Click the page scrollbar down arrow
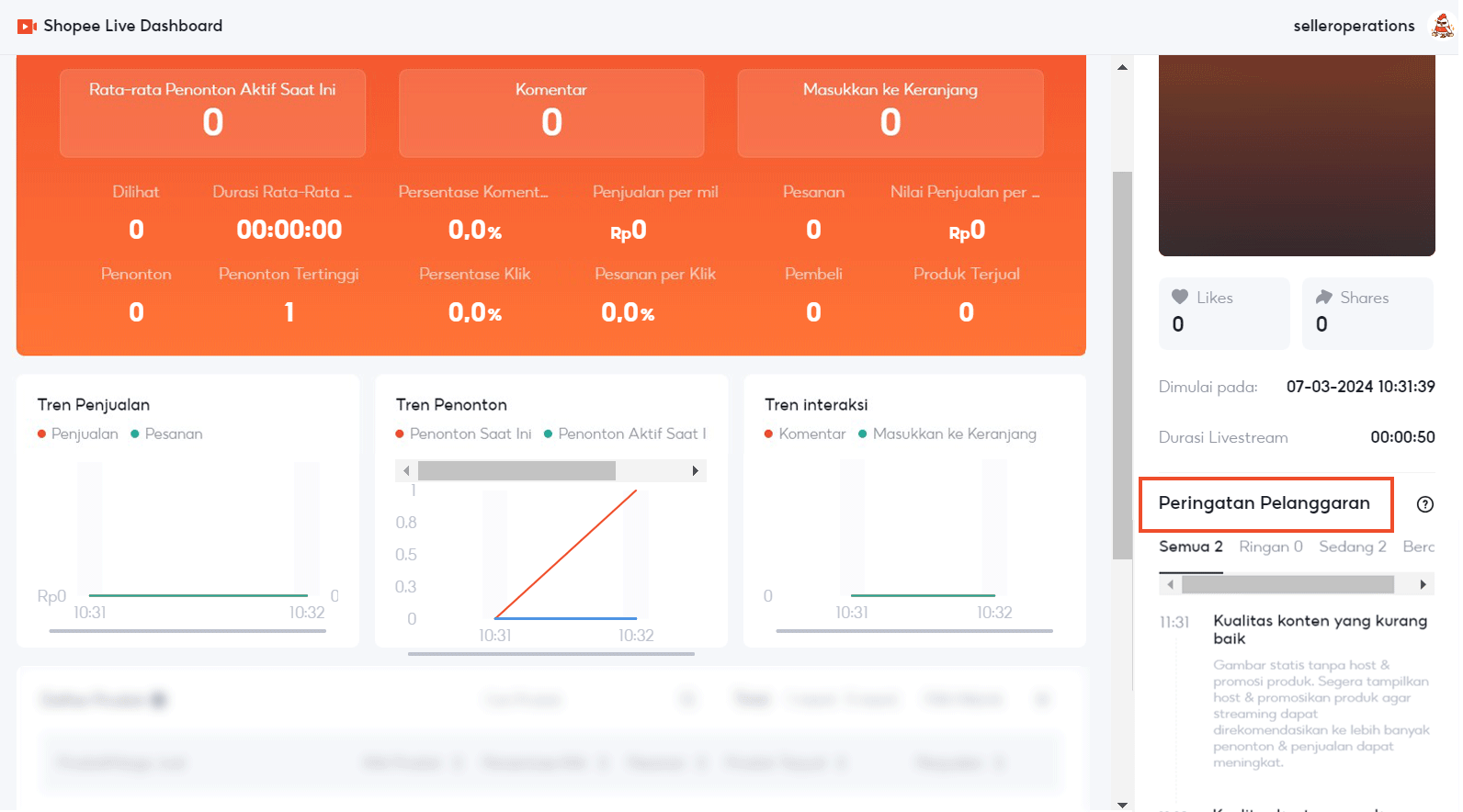 coord(1122,805)
